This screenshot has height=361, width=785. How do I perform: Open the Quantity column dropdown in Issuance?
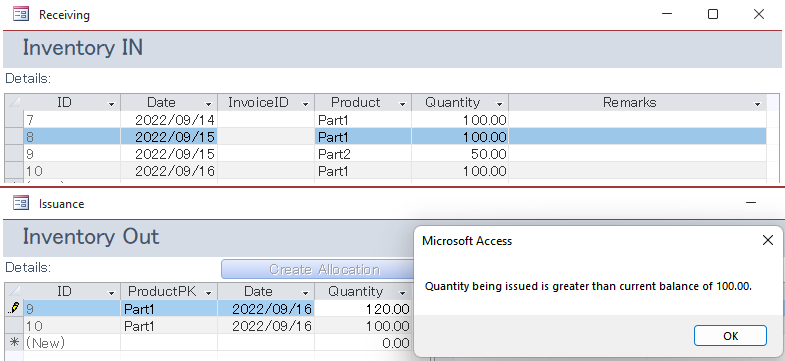[x=402, y=292]
